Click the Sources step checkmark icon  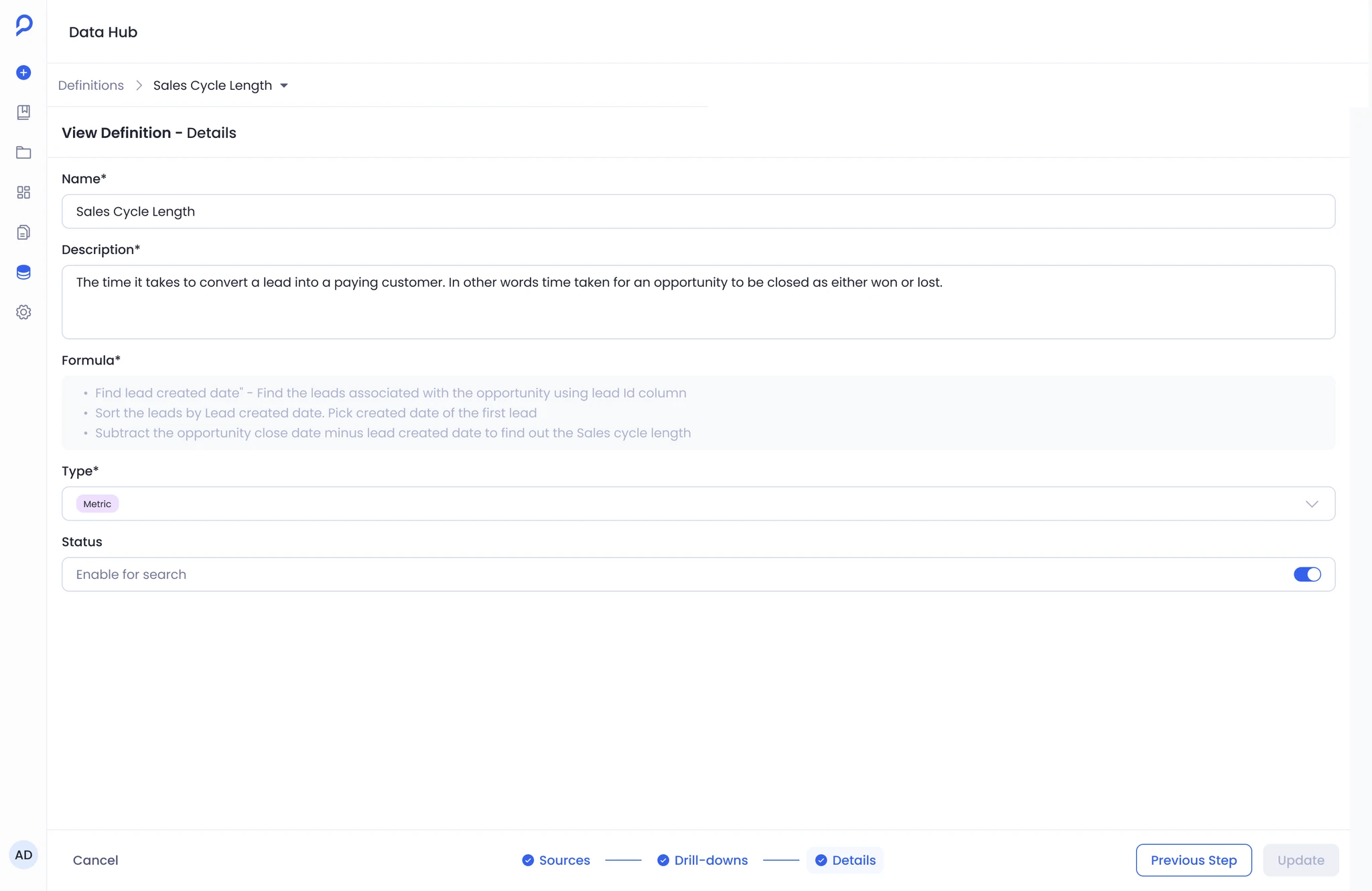tap(528, 860)
